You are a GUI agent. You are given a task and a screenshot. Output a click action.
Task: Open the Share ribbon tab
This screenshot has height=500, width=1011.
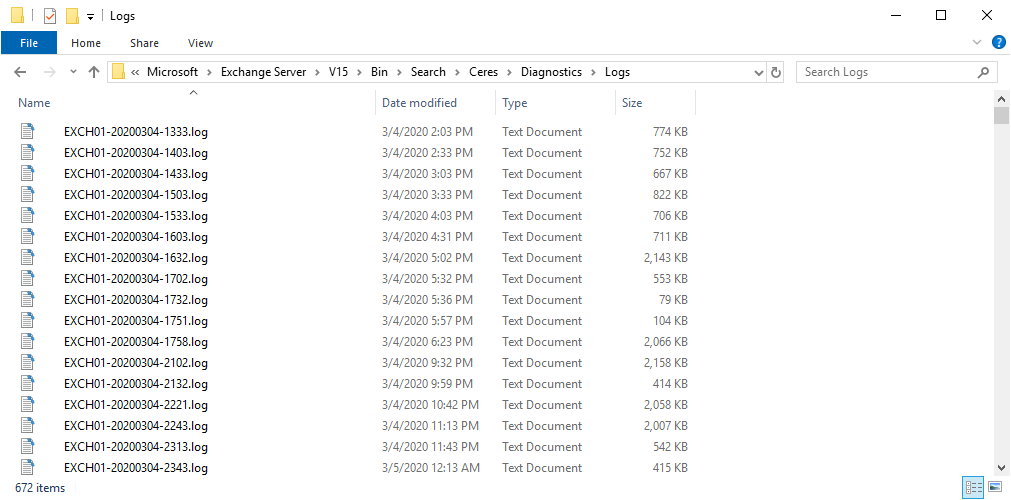tap(144, 43)
